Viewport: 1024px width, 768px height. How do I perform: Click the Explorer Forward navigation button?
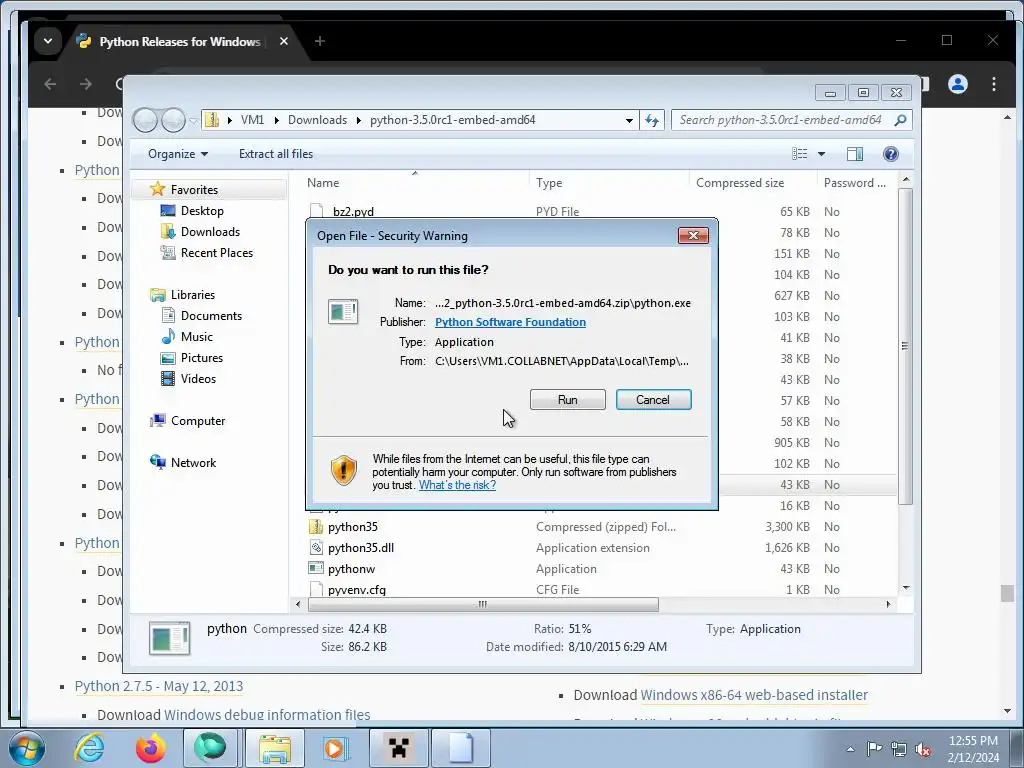pos(173,120)
